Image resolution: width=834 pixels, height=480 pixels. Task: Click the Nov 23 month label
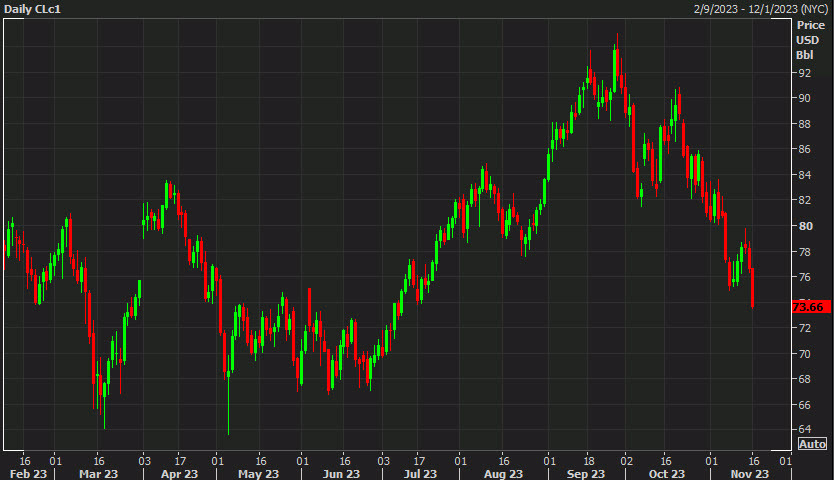[749, 474]
